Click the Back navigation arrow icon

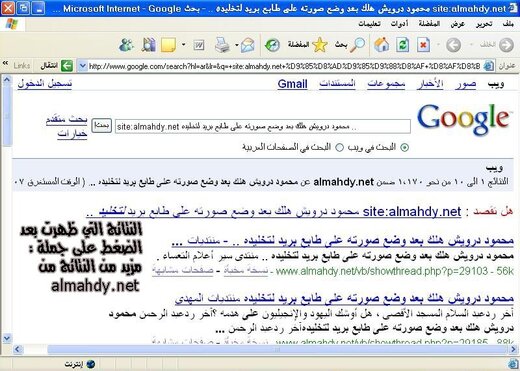point(506,45)
